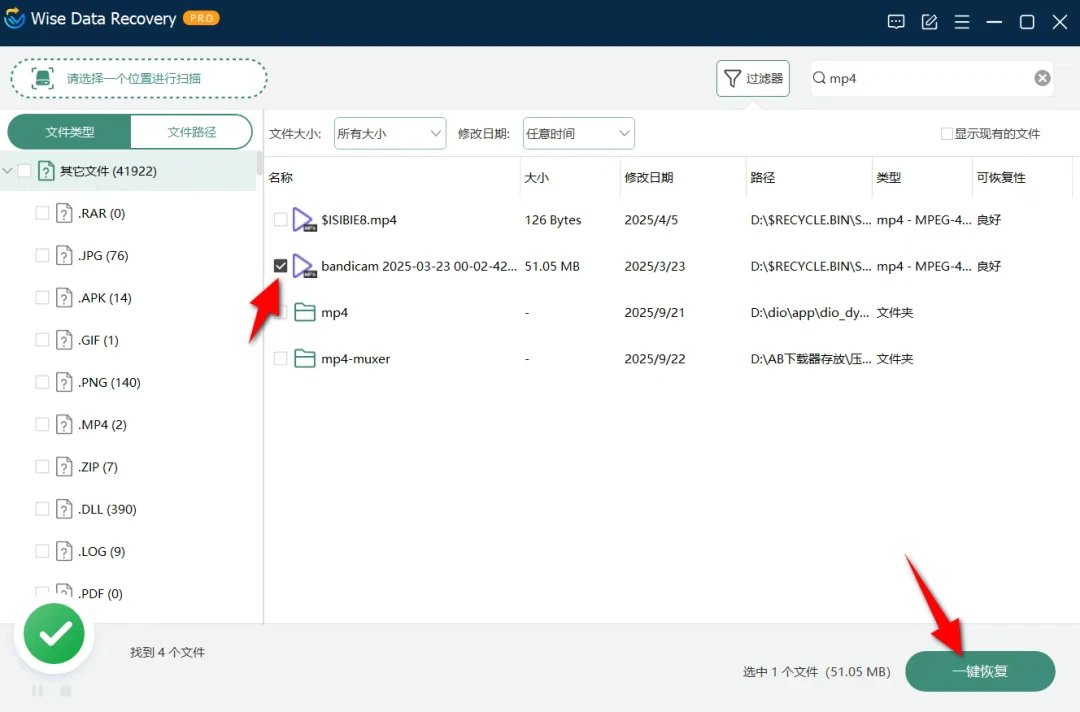This screenshot has width=1080, height=712.
Task: Select the 文件类型 tab
Action: 70,132
